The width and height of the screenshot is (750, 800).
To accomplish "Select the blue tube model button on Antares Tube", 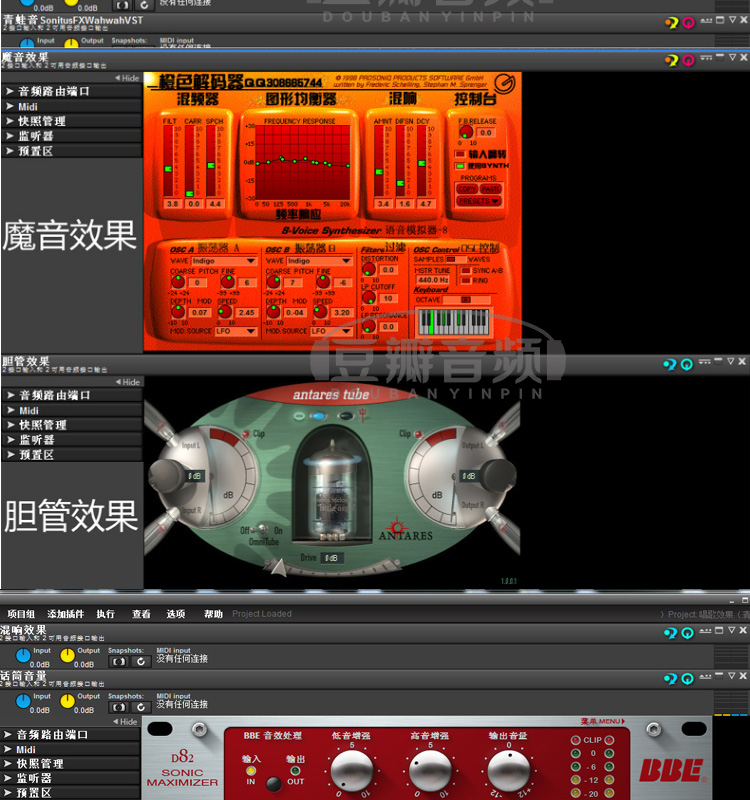I will pyautogui.click(x=318, y=416).
